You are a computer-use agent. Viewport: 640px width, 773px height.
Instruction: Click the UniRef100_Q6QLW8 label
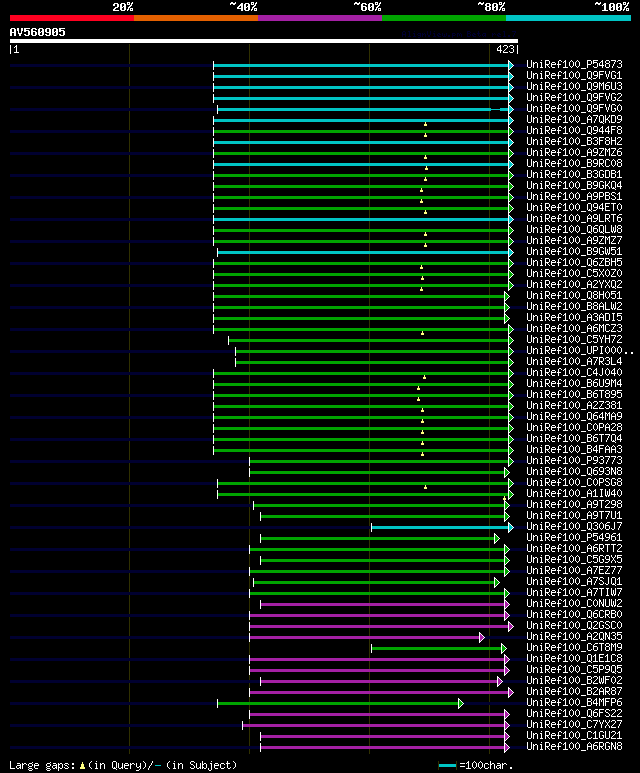[574, 230]
